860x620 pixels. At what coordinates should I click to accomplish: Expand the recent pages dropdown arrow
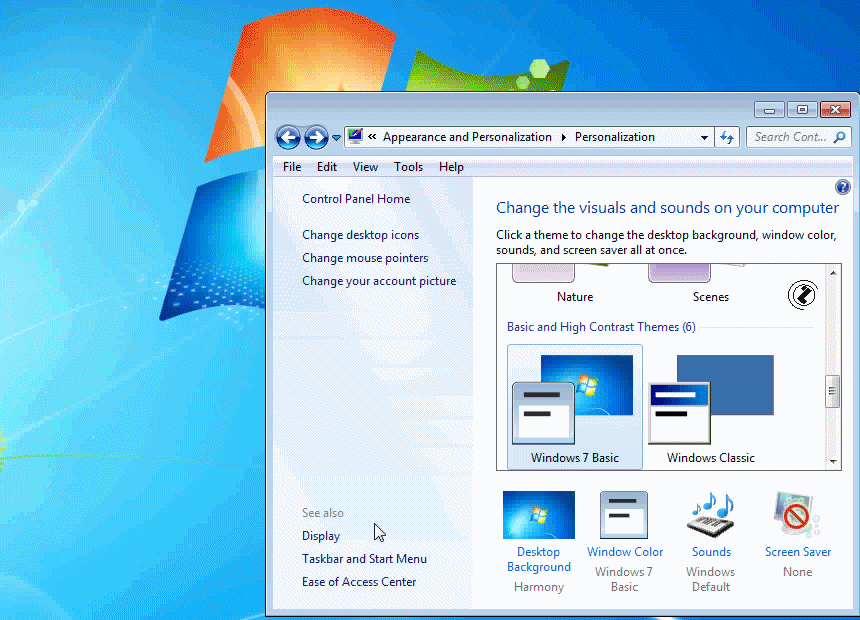(336, 138)
